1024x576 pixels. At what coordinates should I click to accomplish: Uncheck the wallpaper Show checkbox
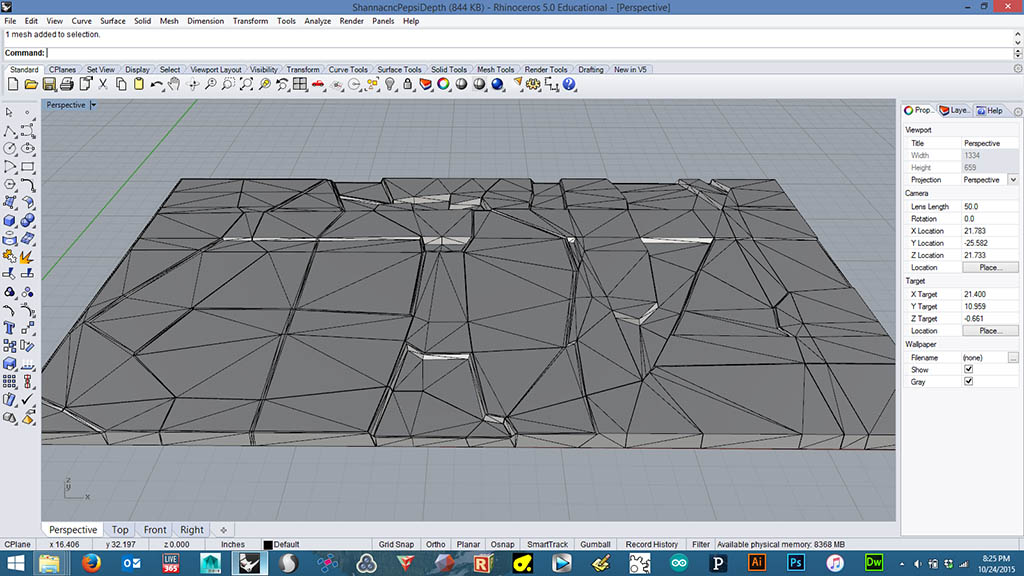[x=968, y=369]
